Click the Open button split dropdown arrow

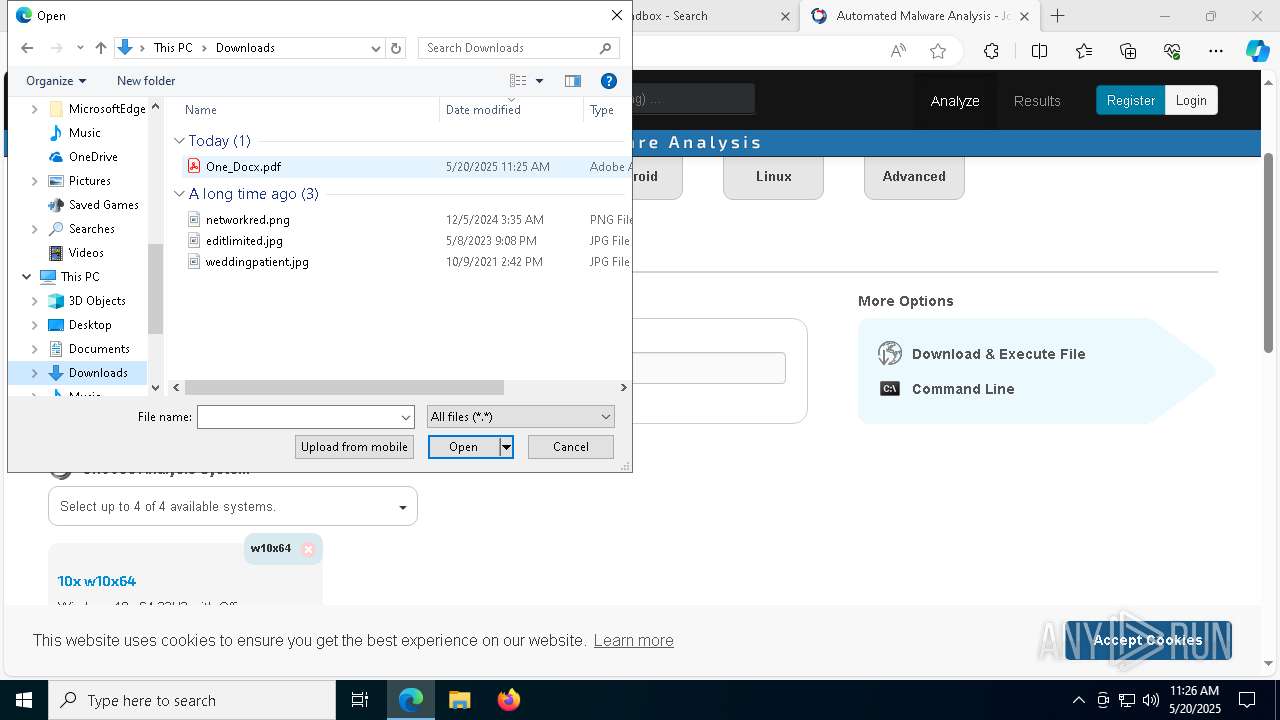point(506,447)
